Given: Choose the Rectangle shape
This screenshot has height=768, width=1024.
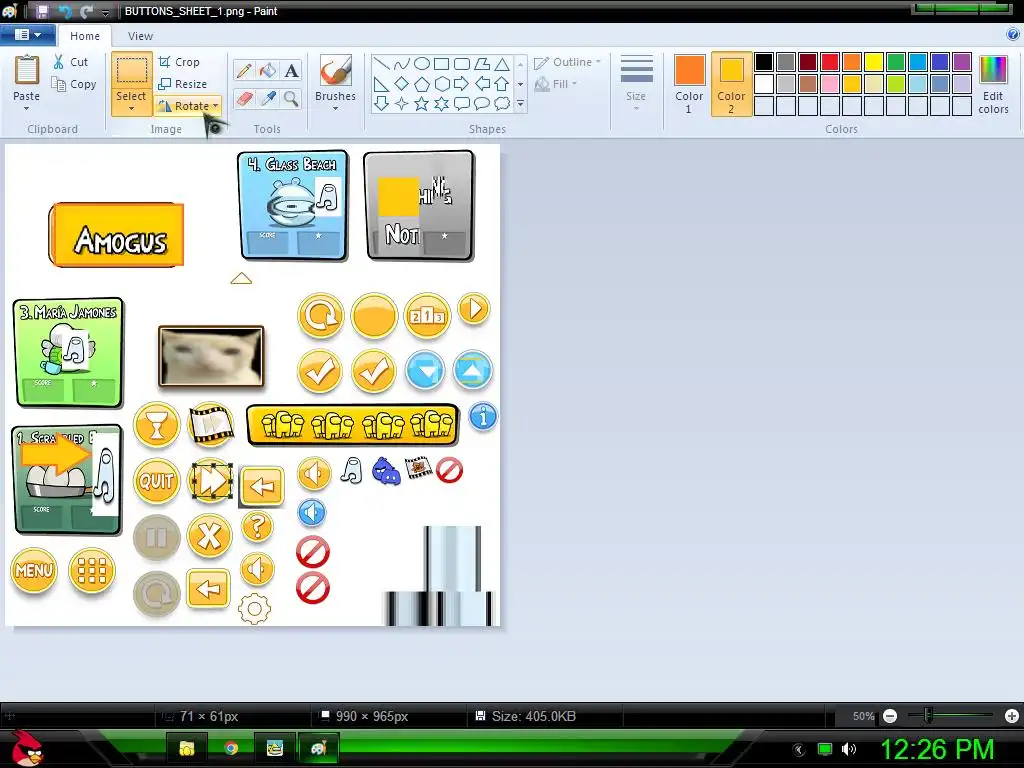Looking at the screenshot, I should [441, 63].
